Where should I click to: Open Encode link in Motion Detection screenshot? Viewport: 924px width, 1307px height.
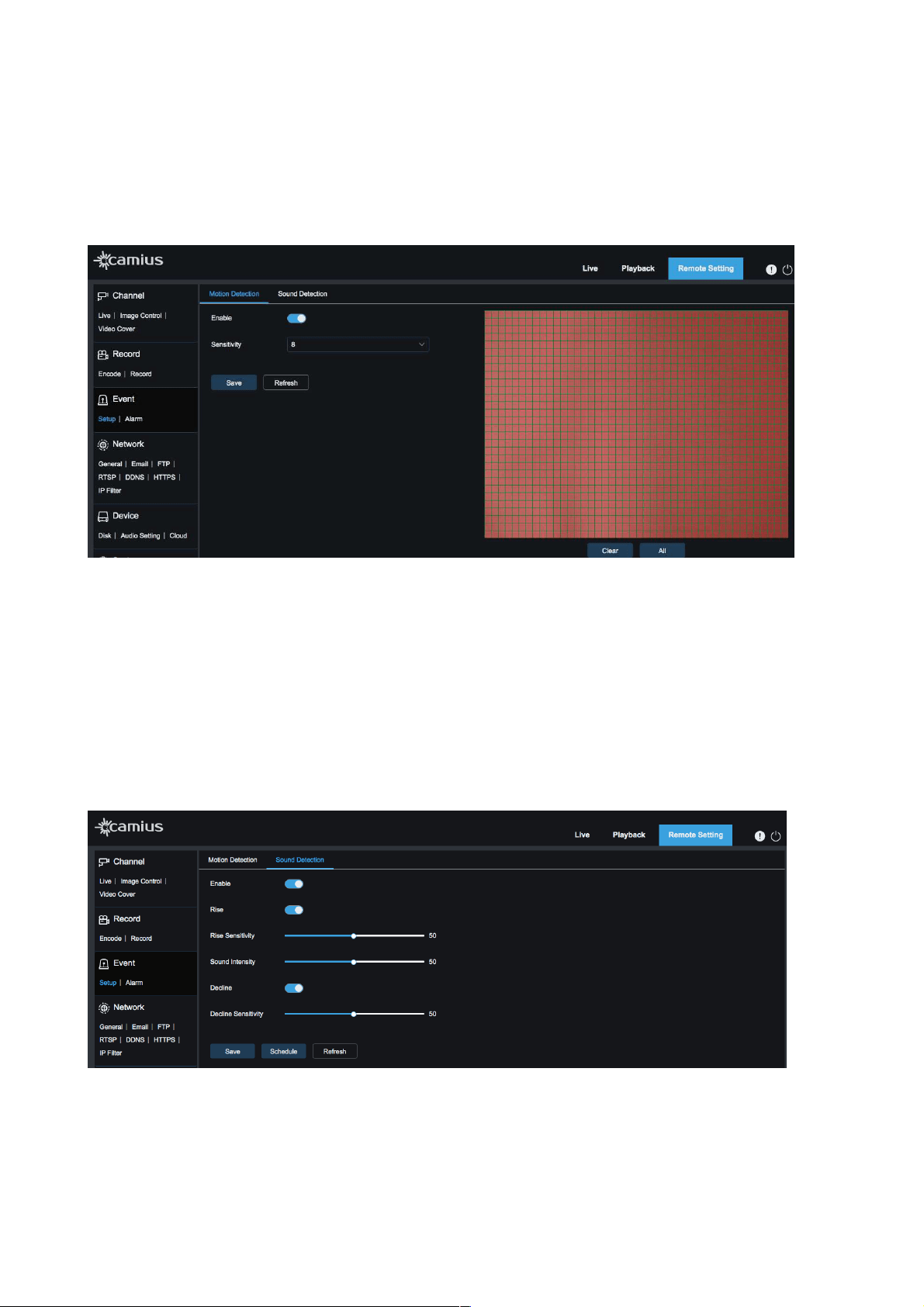coord(109,374)
